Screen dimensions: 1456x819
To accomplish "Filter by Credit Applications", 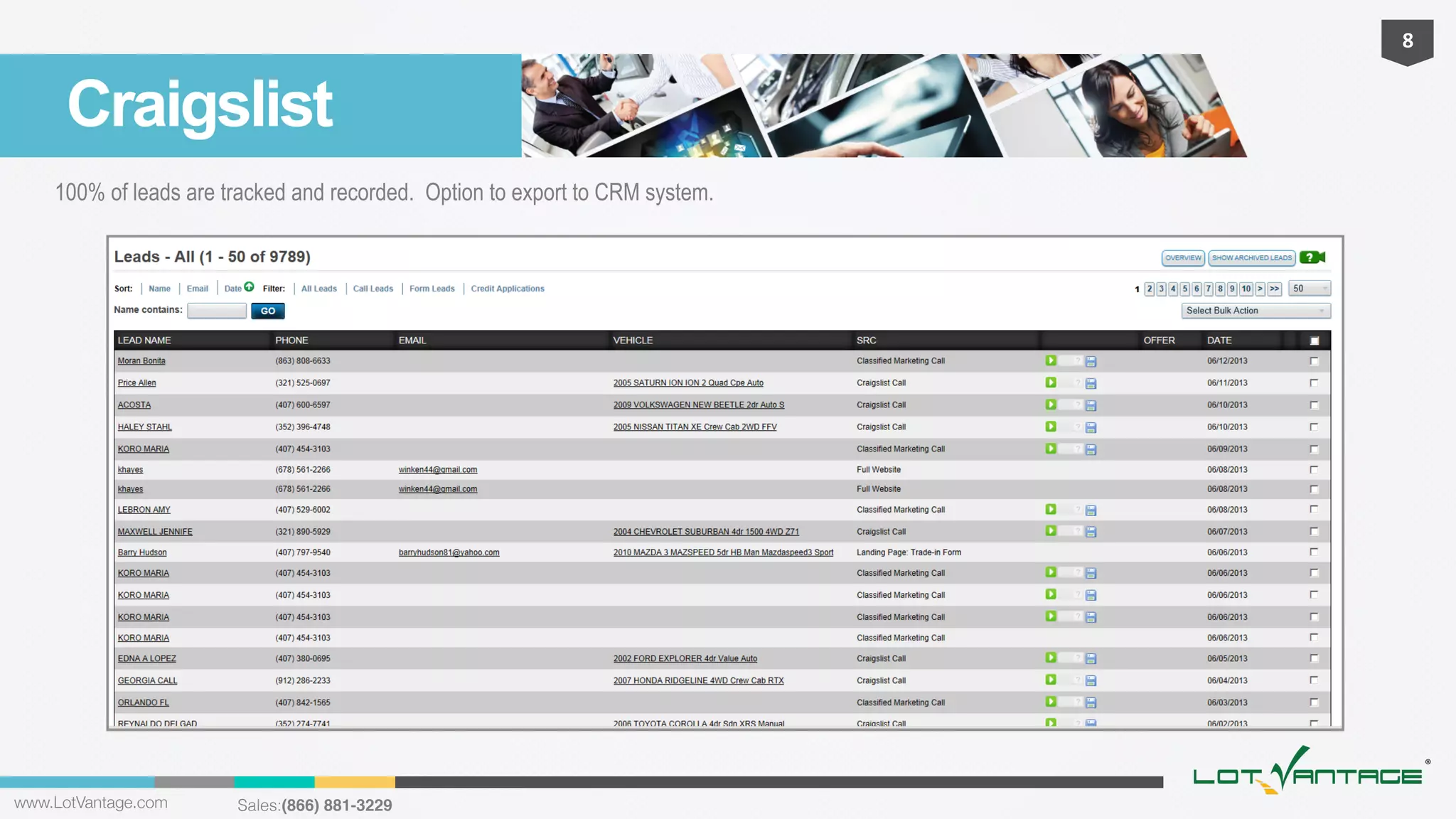I will pyautogui.click(x=508, y=289).
